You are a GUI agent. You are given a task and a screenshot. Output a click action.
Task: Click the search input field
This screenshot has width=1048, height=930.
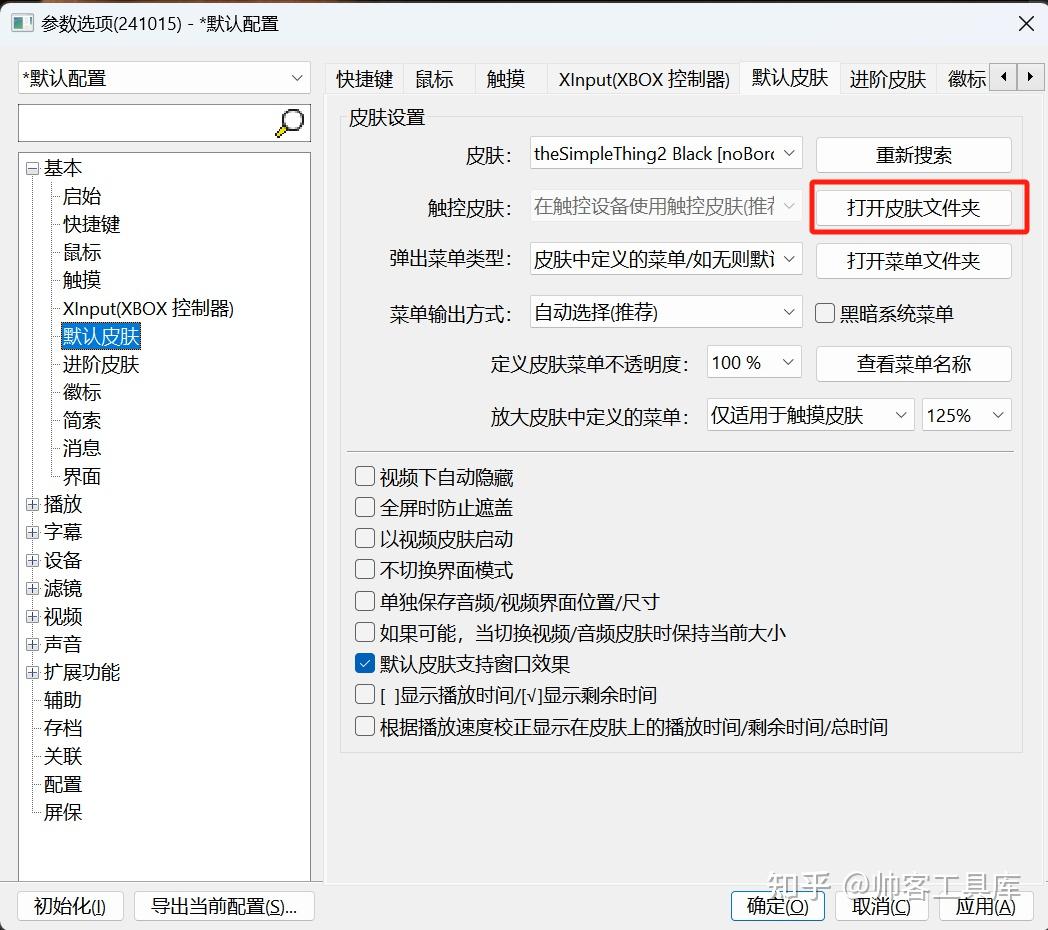click(x=150, y=123)
